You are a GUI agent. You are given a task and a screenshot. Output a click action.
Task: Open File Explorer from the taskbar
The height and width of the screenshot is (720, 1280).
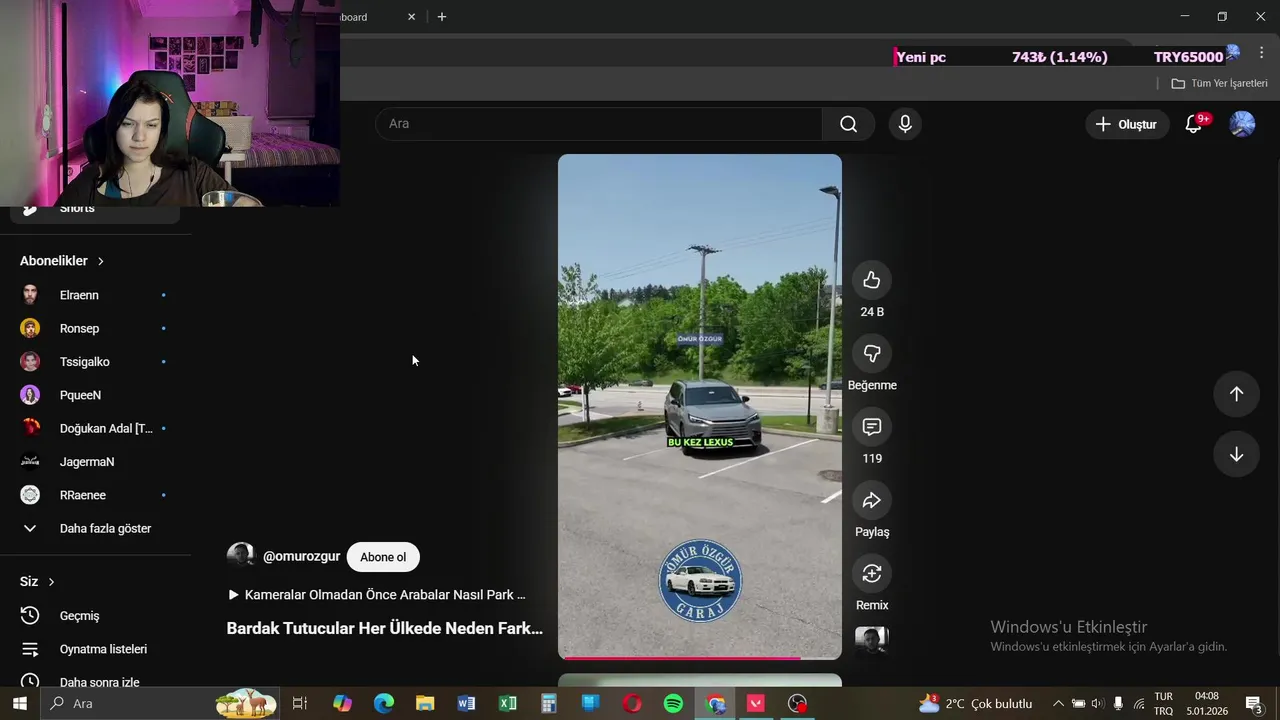pyautogui.click(x=425, y=704)
